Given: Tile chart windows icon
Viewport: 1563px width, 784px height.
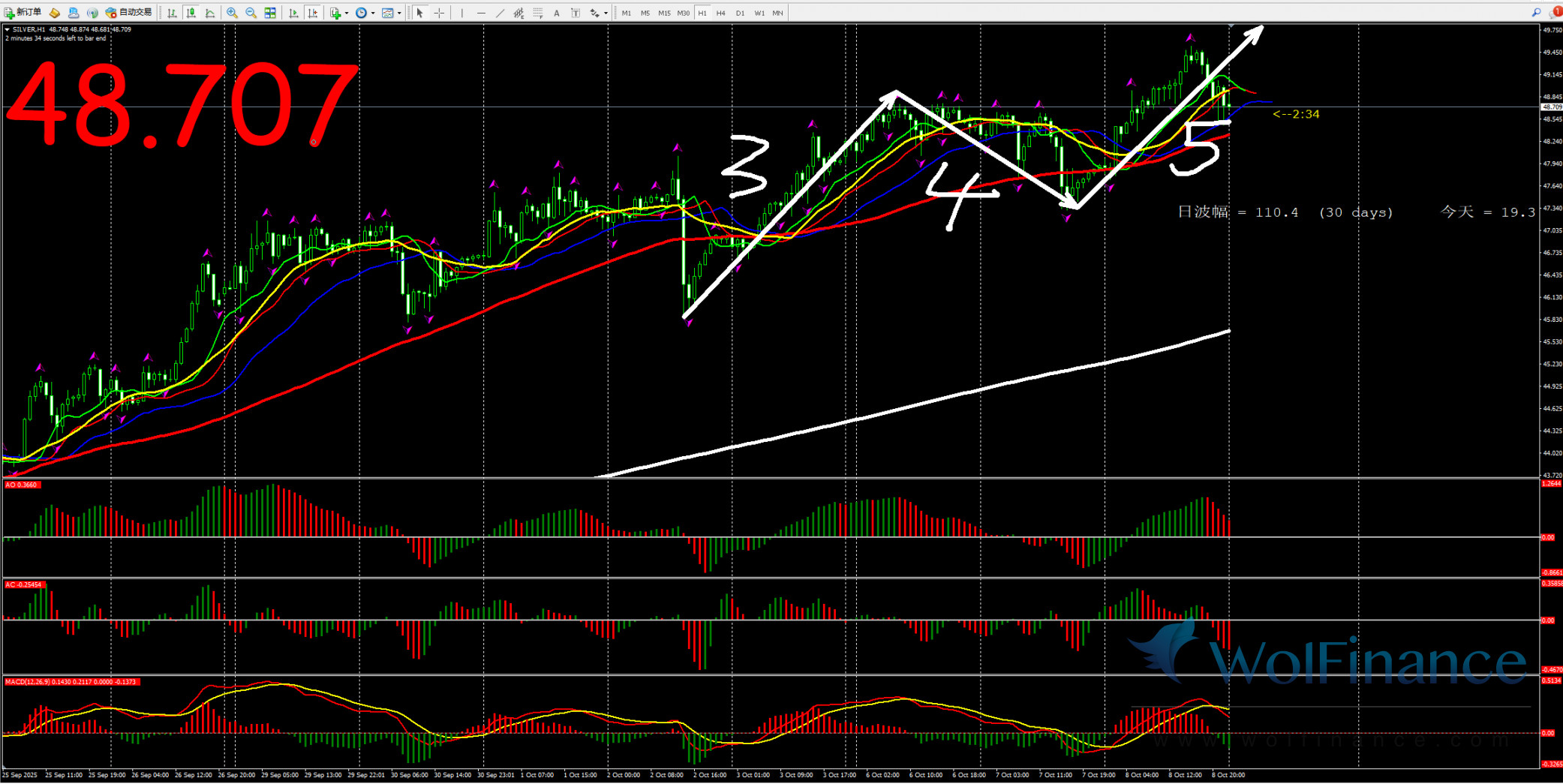Looking at the screenshot, I should 270,13.
